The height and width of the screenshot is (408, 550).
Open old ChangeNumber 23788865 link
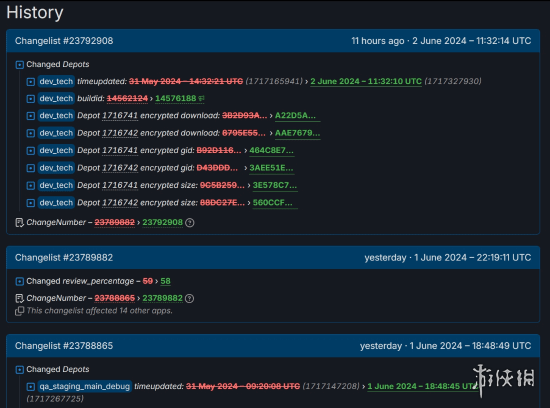point(114,298)
